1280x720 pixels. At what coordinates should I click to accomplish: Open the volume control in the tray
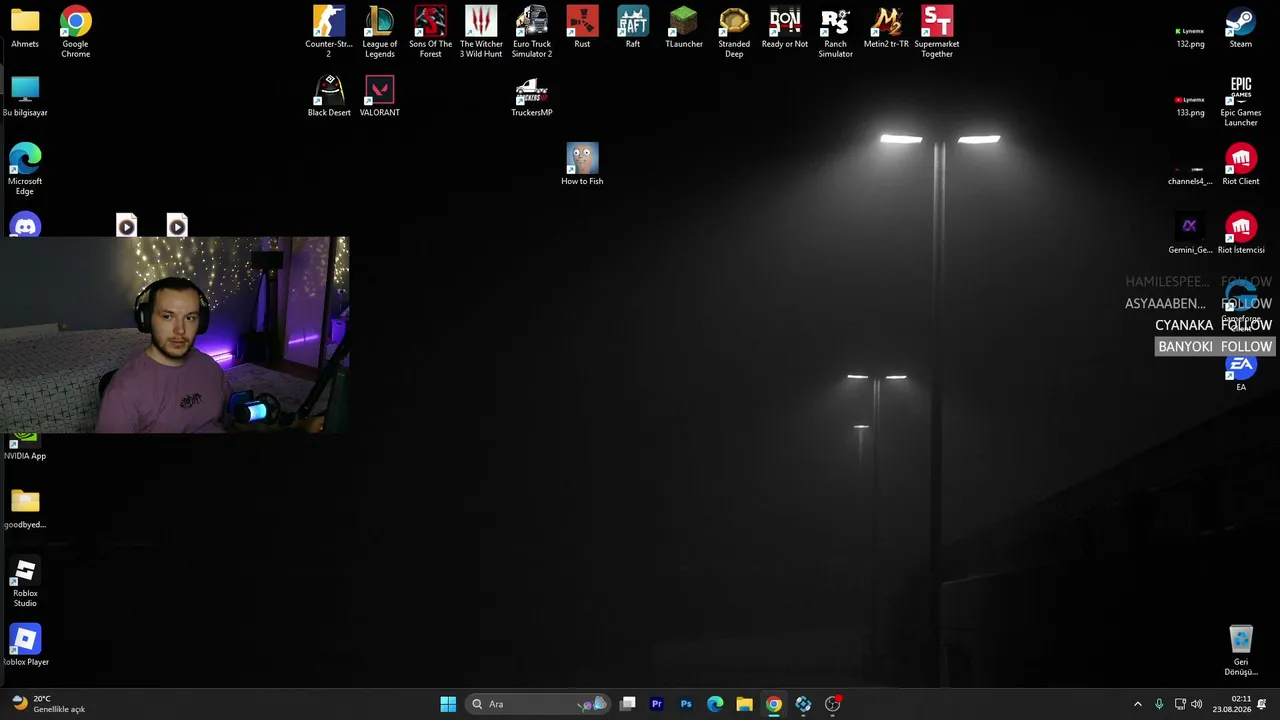1197,704
